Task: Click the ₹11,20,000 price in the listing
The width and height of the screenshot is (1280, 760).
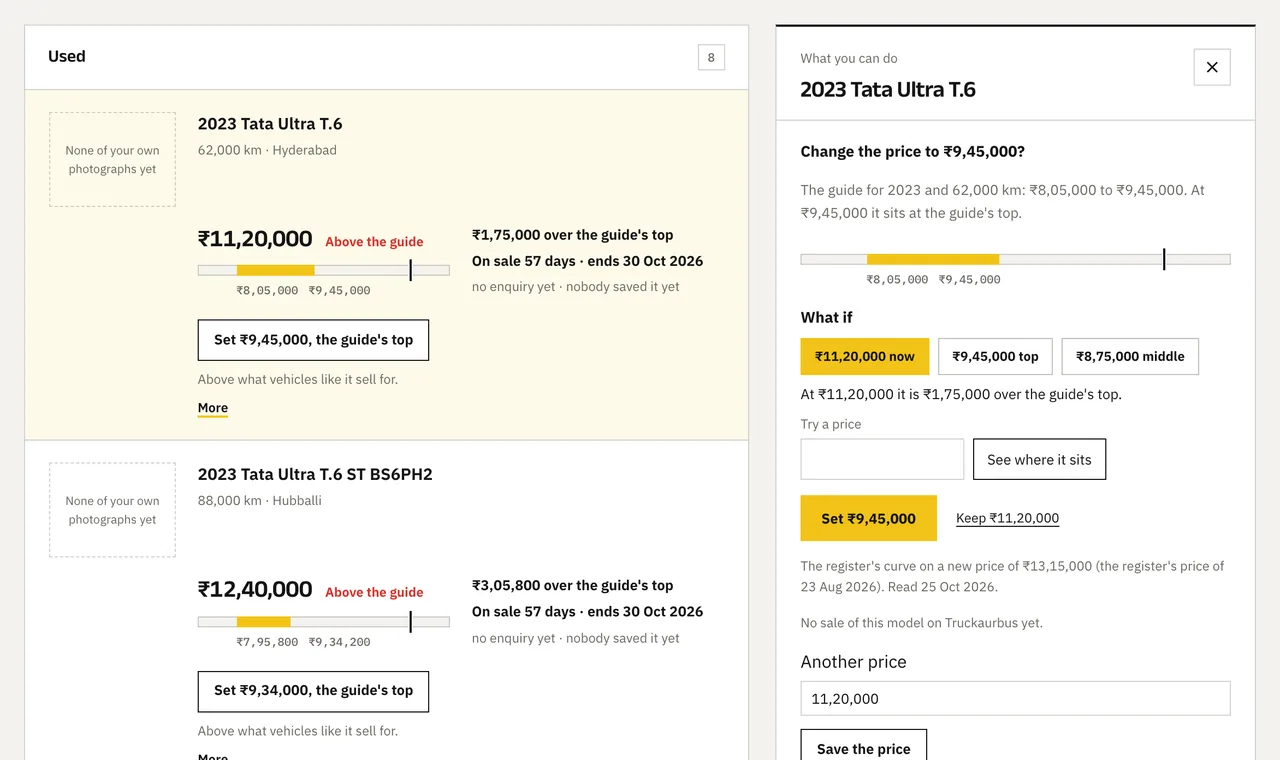Action: tap(255, 239)
